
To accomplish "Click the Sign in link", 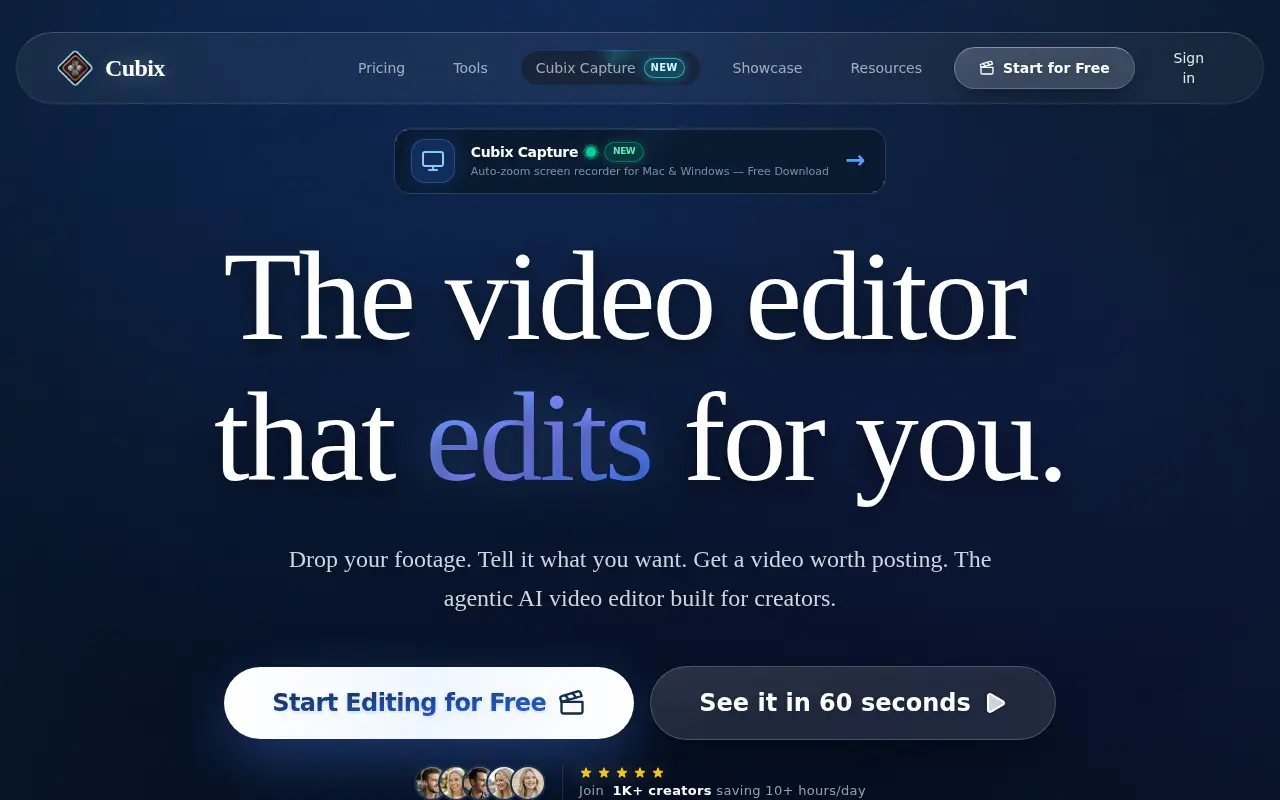I will point(1188,68).
